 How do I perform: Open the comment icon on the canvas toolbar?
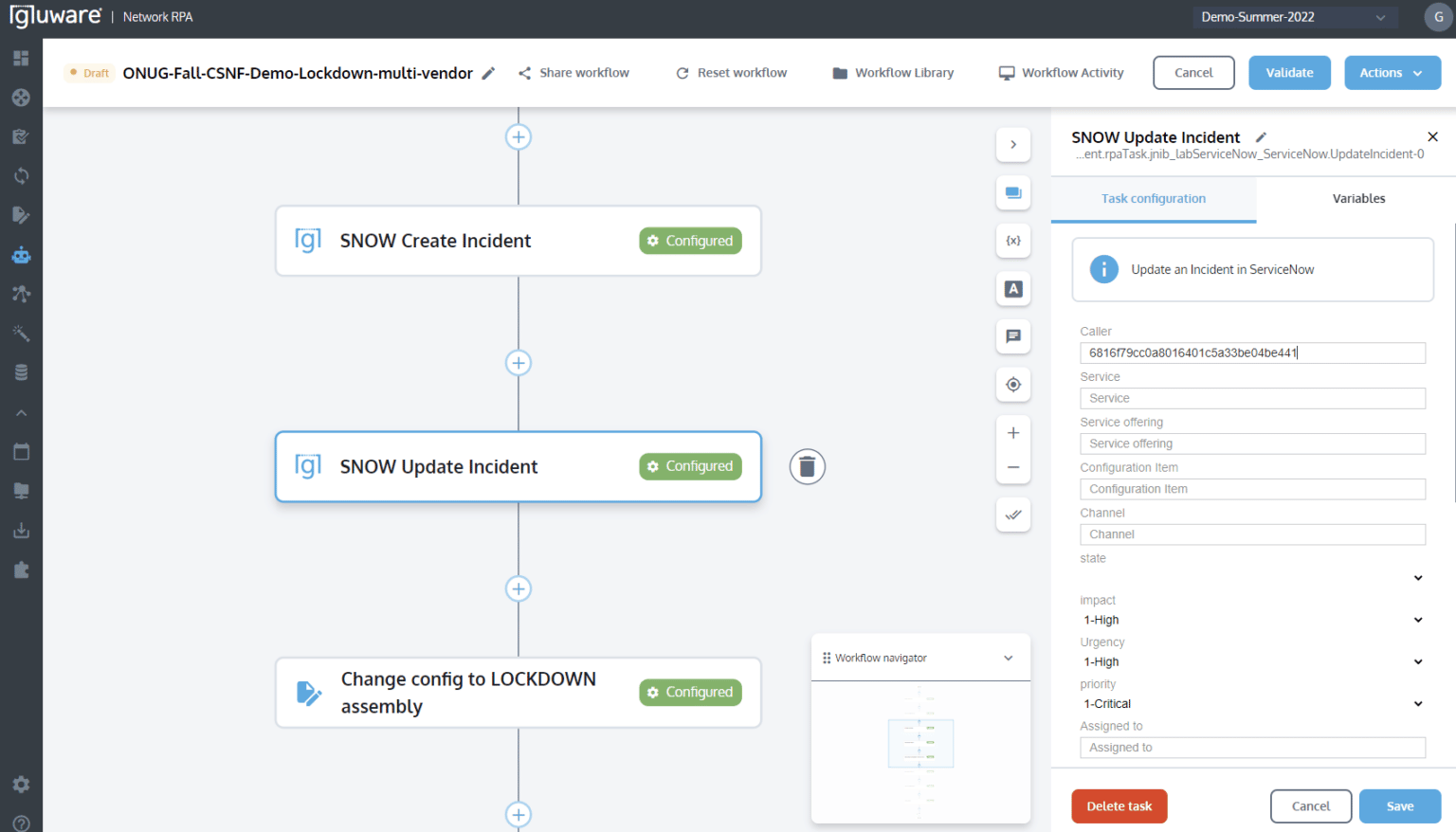click(x=1012, y=336)
